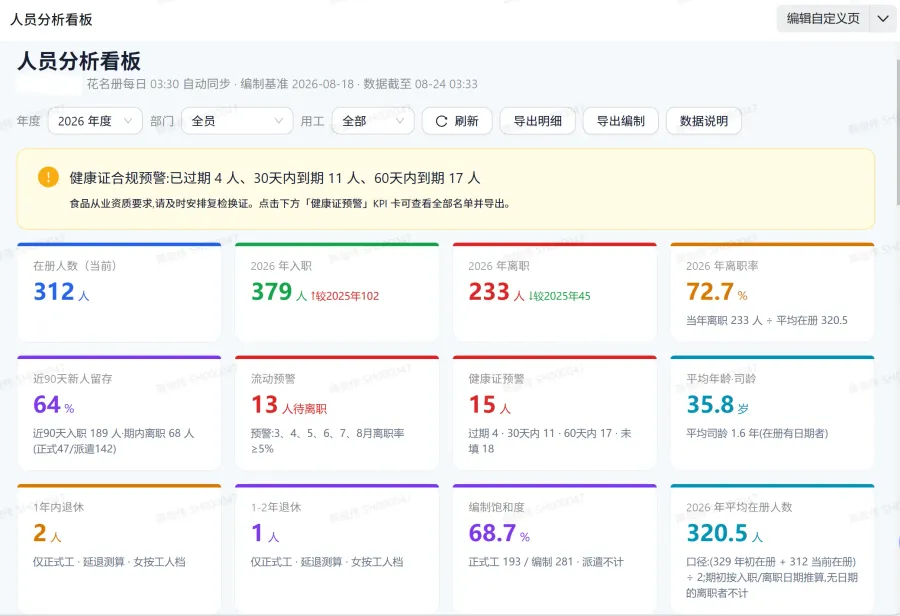Open the dropdown arrow next to 编辑自定义页

pos(883,19)
